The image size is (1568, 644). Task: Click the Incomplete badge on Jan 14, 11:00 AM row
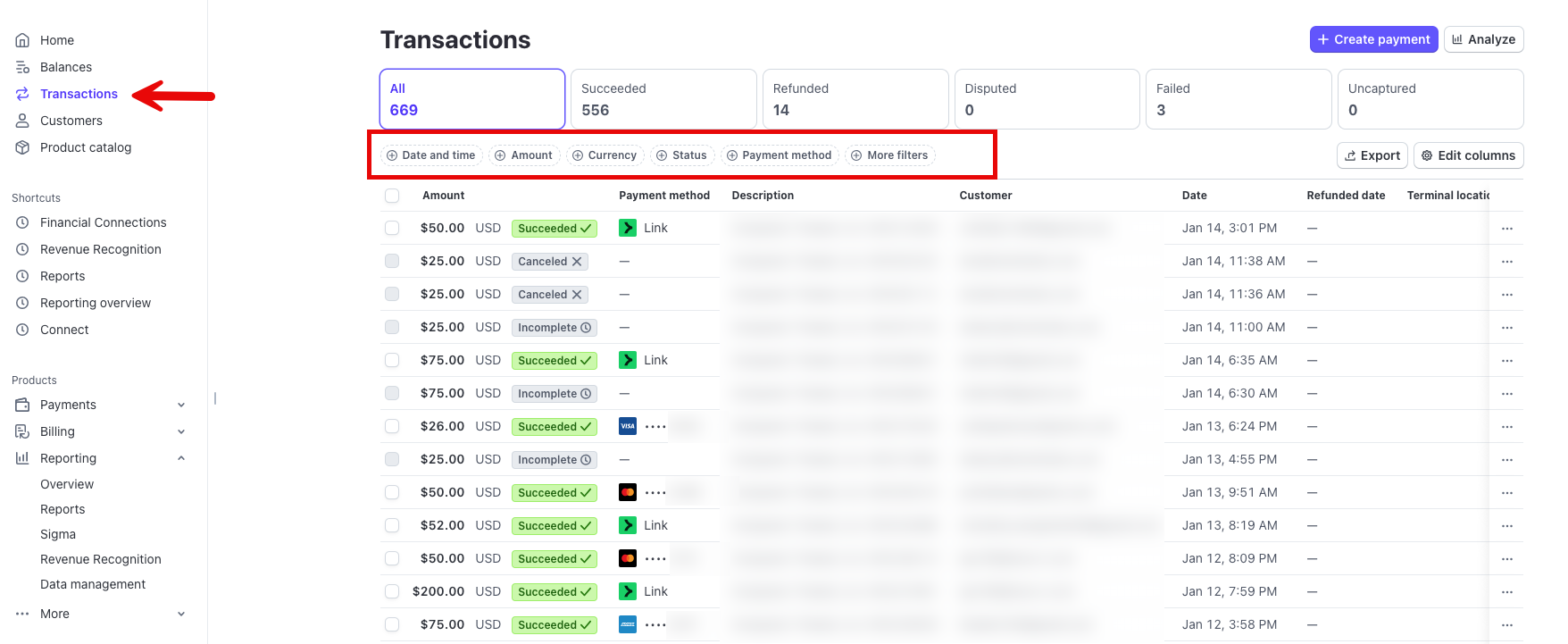[555, 328]
